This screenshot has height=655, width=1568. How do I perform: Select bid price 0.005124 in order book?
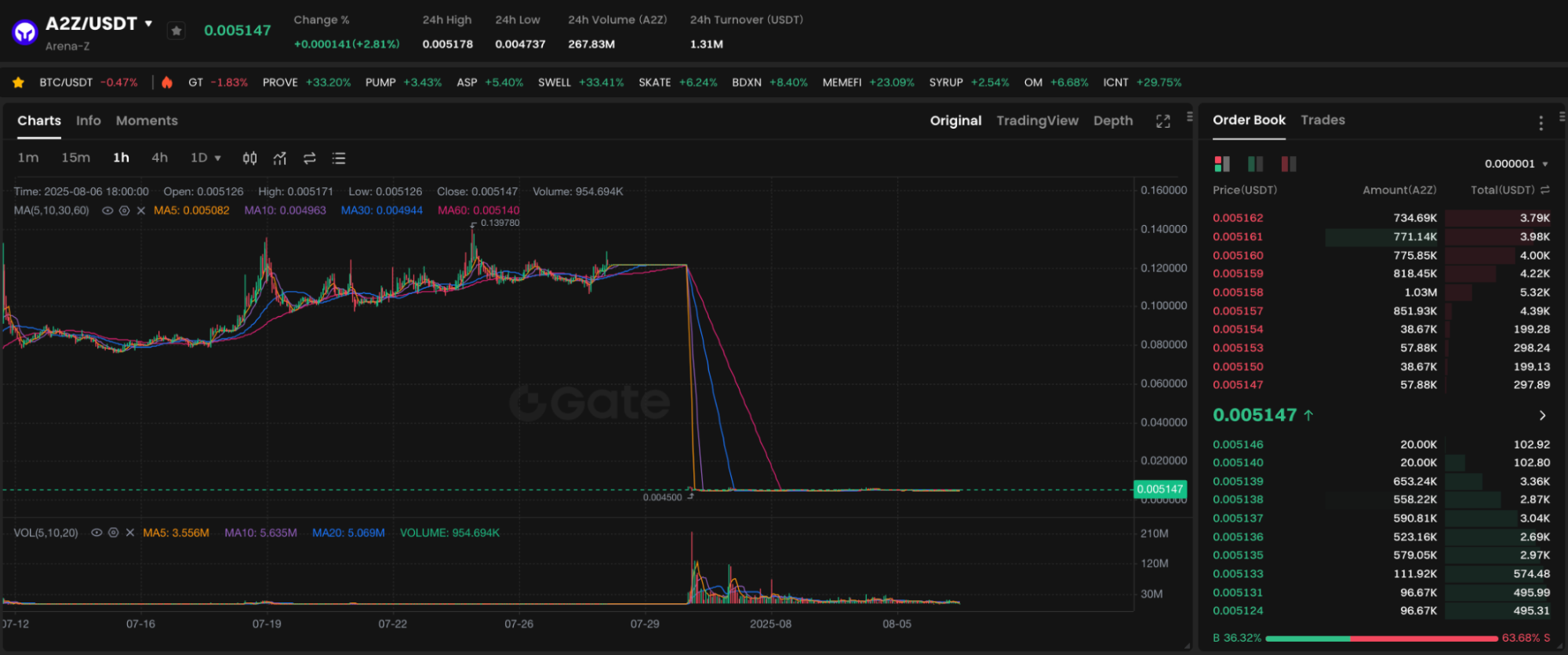click(x=1238, y=611)
